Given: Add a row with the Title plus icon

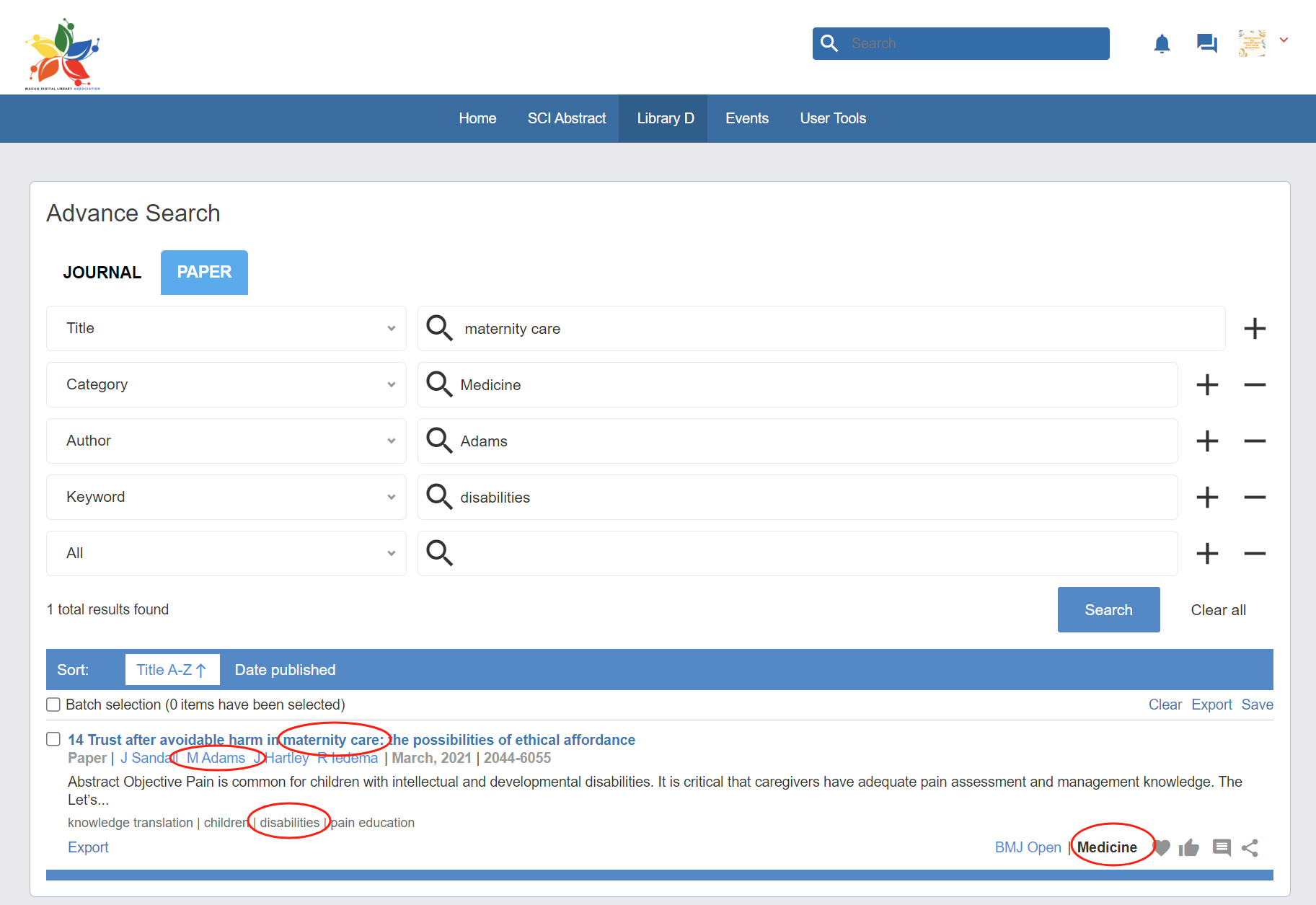Looking at the screenshot, I should point(1255,329).
